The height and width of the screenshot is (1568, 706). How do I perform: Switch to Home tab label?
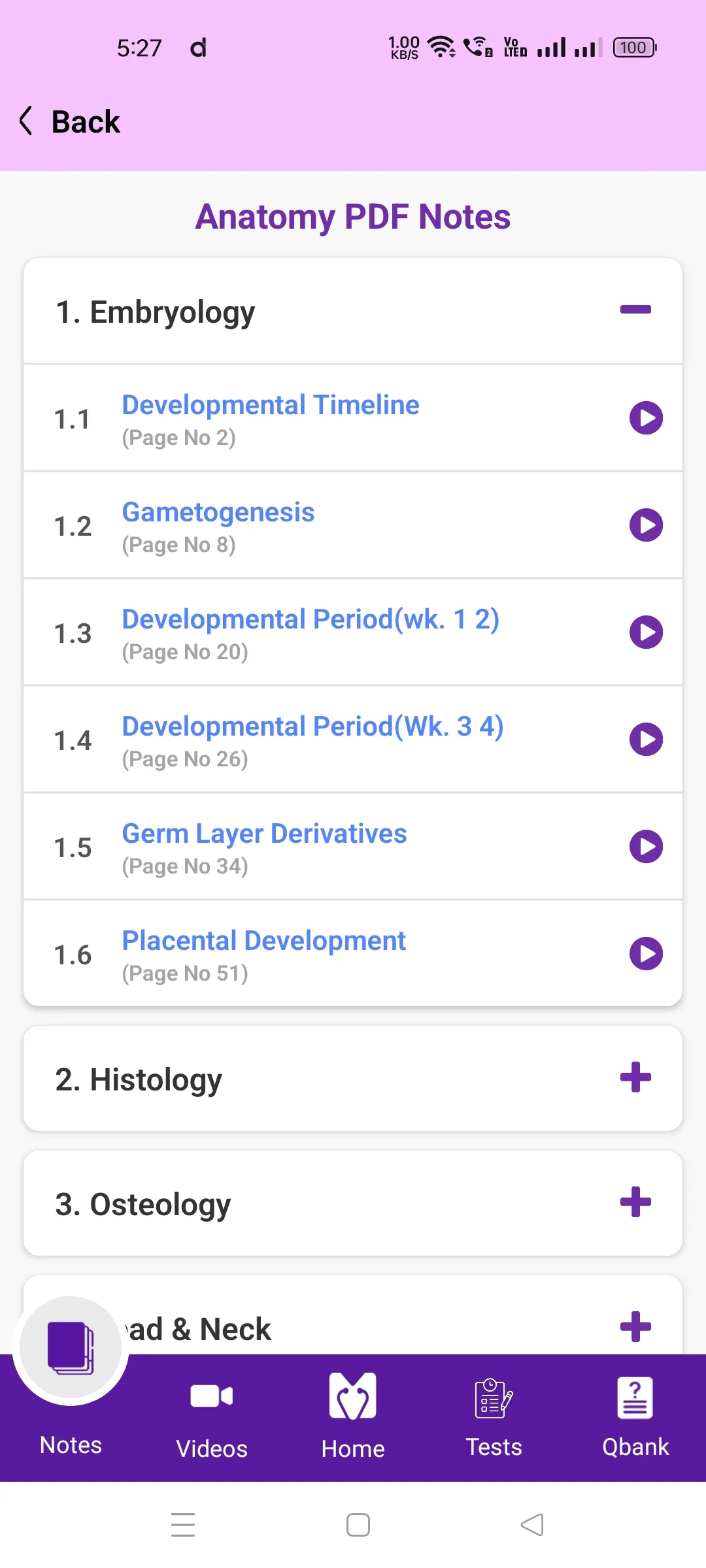pos(353,1449)
